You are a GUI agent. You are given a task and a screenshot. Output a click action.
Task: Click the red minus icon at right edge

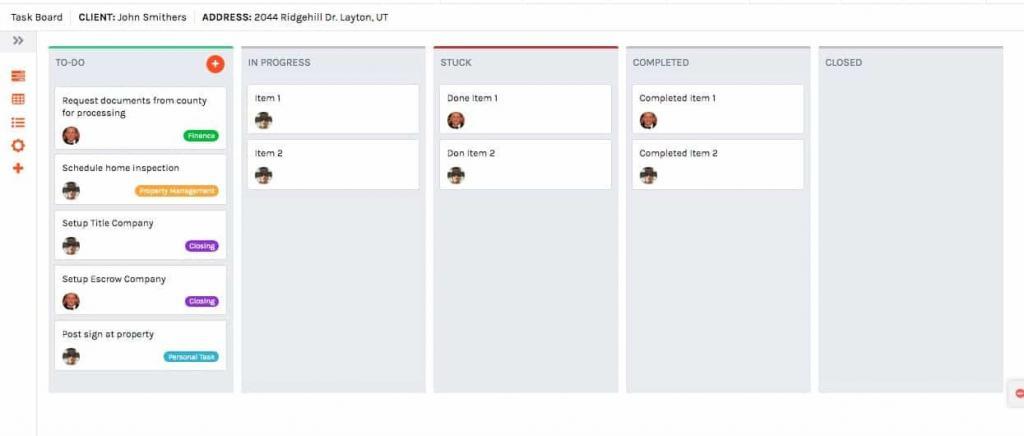point(1019,394)
